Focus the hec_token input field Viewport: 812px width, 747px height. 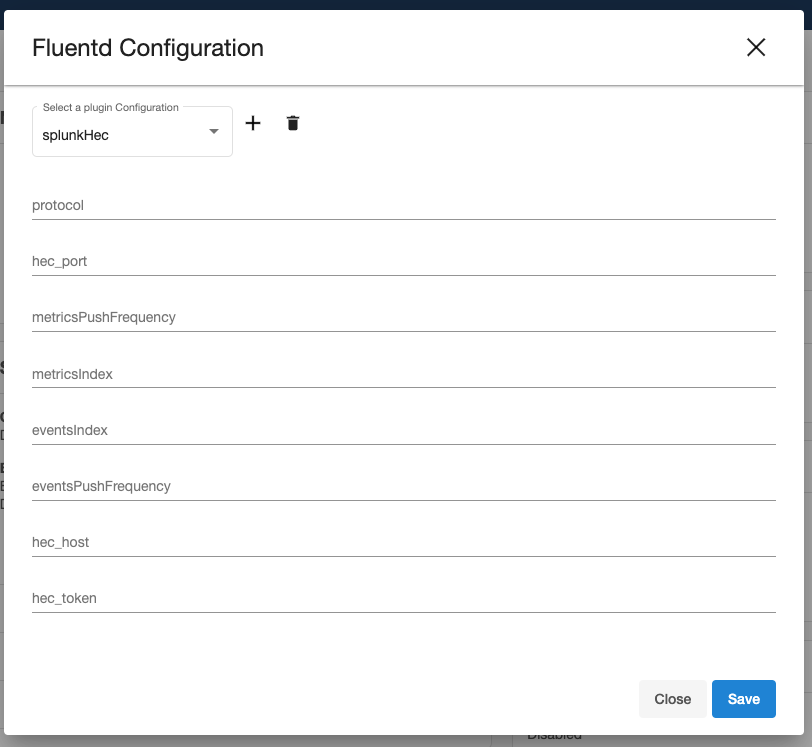[403, 598]
